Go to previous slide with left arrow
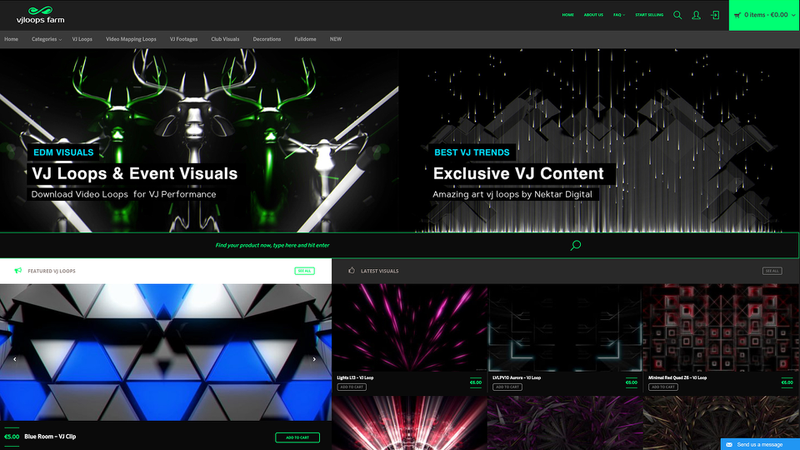Screen dimensions: 800x450 pos(14,359)
